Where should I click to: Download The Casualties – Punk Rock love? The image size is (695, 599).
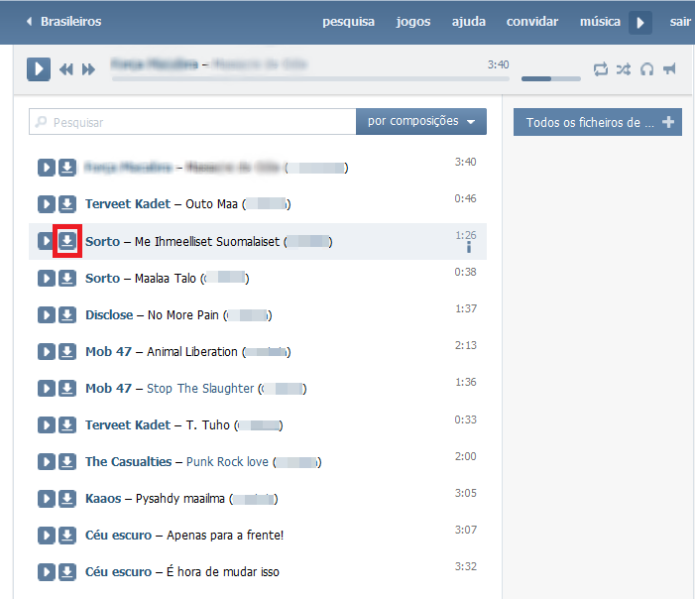click(67, 462)
